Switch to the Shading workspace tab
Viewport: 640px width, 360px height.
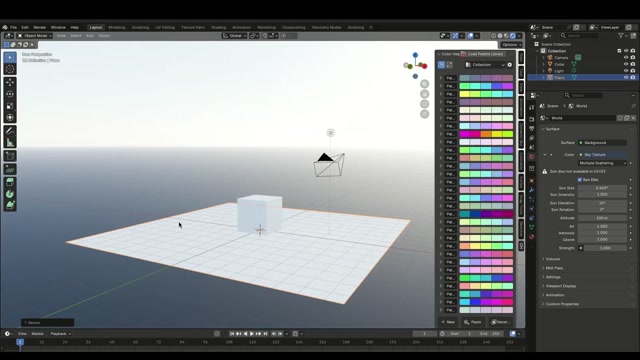[218, 27]
